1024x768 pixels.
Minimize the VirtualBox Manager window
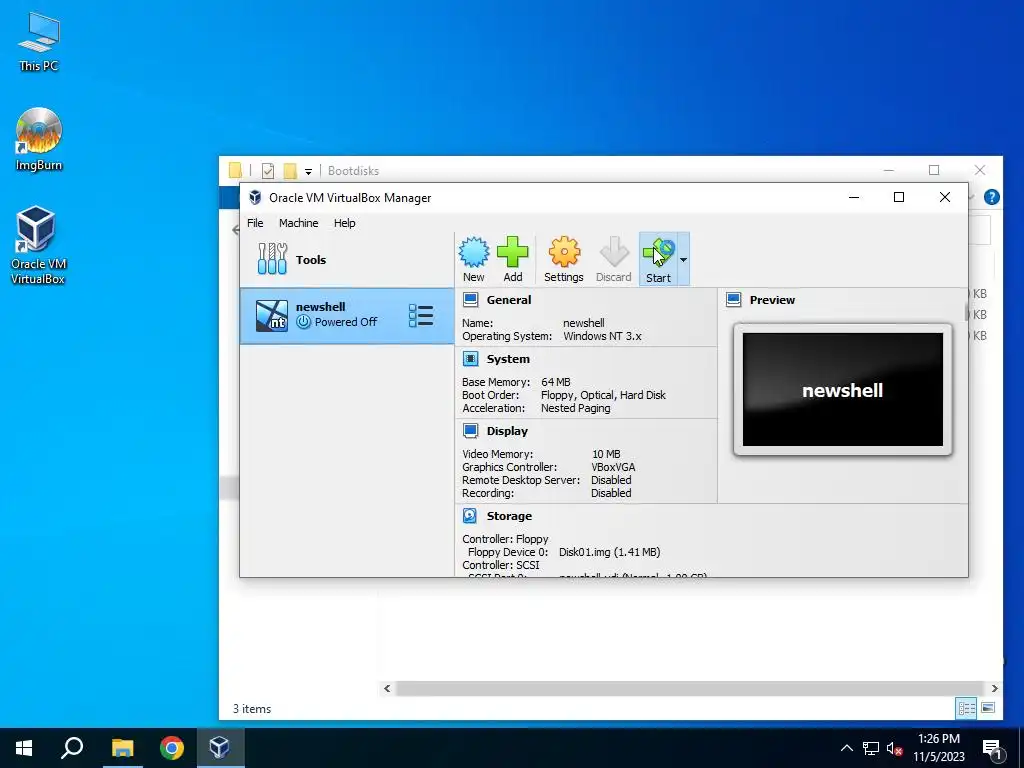click(854, 197)
